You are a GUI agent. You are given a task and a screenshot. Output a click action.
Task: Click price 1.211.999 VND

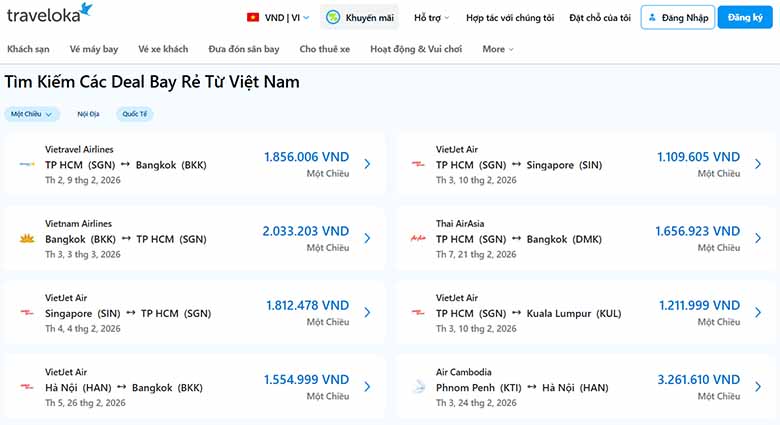coord(699,305)
